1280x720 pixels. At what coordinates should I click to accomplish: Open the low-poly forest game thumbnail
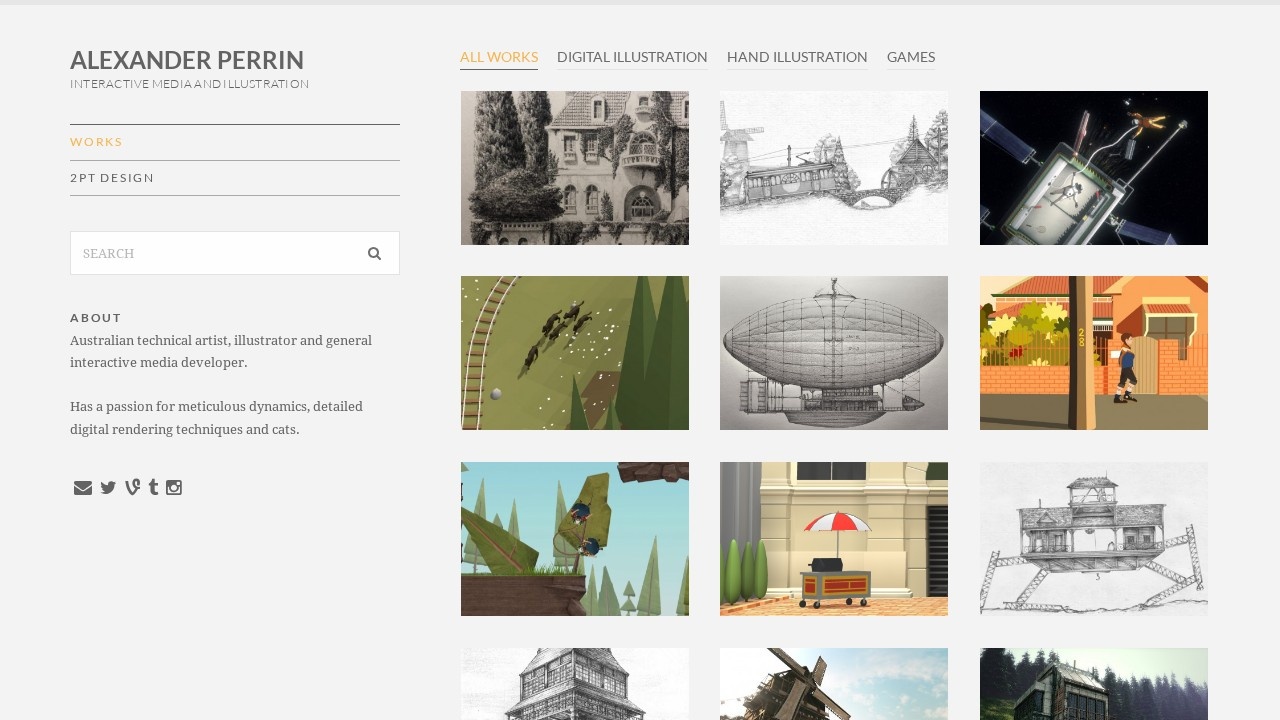575,539
